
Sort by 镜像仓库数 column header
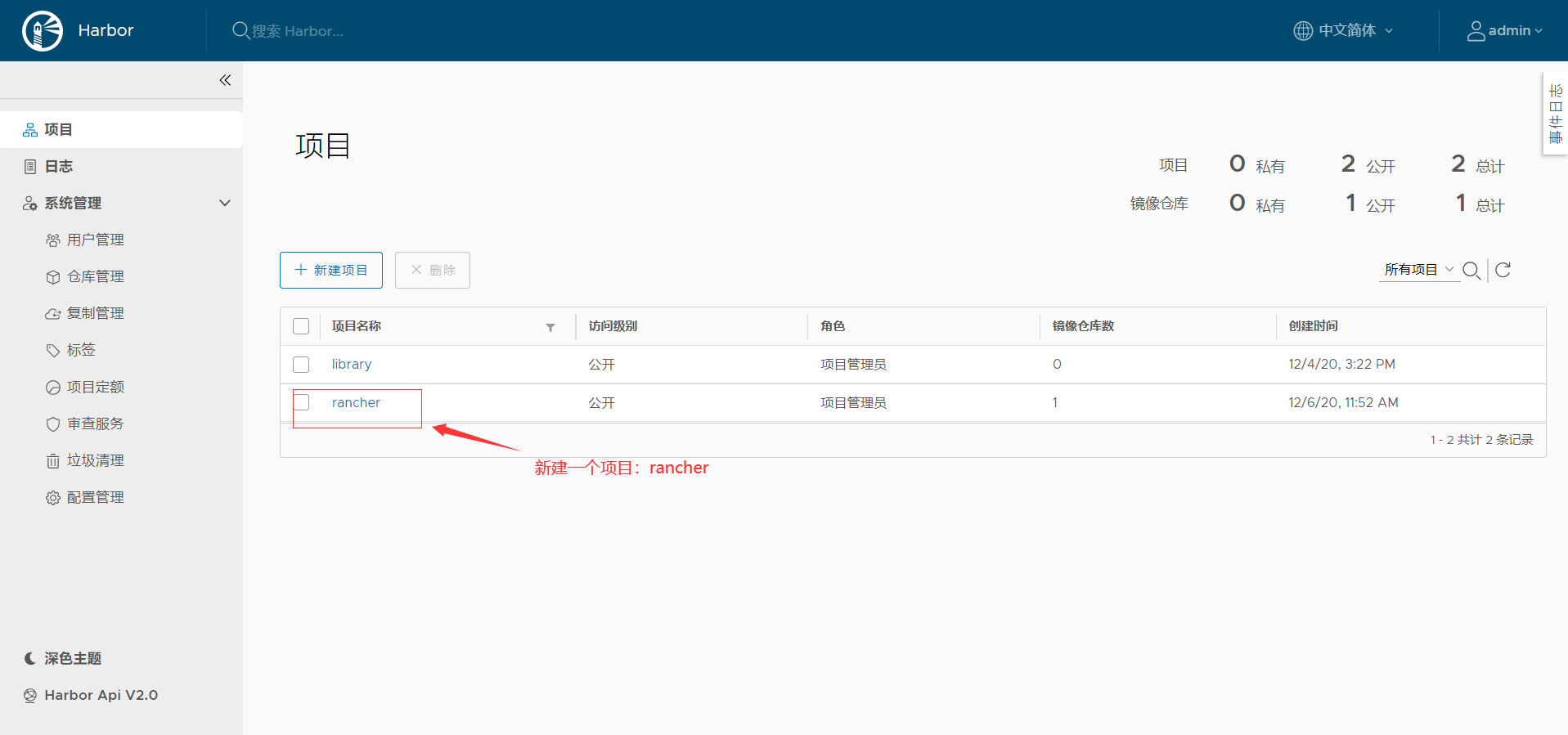click(x=1083, y=326)
